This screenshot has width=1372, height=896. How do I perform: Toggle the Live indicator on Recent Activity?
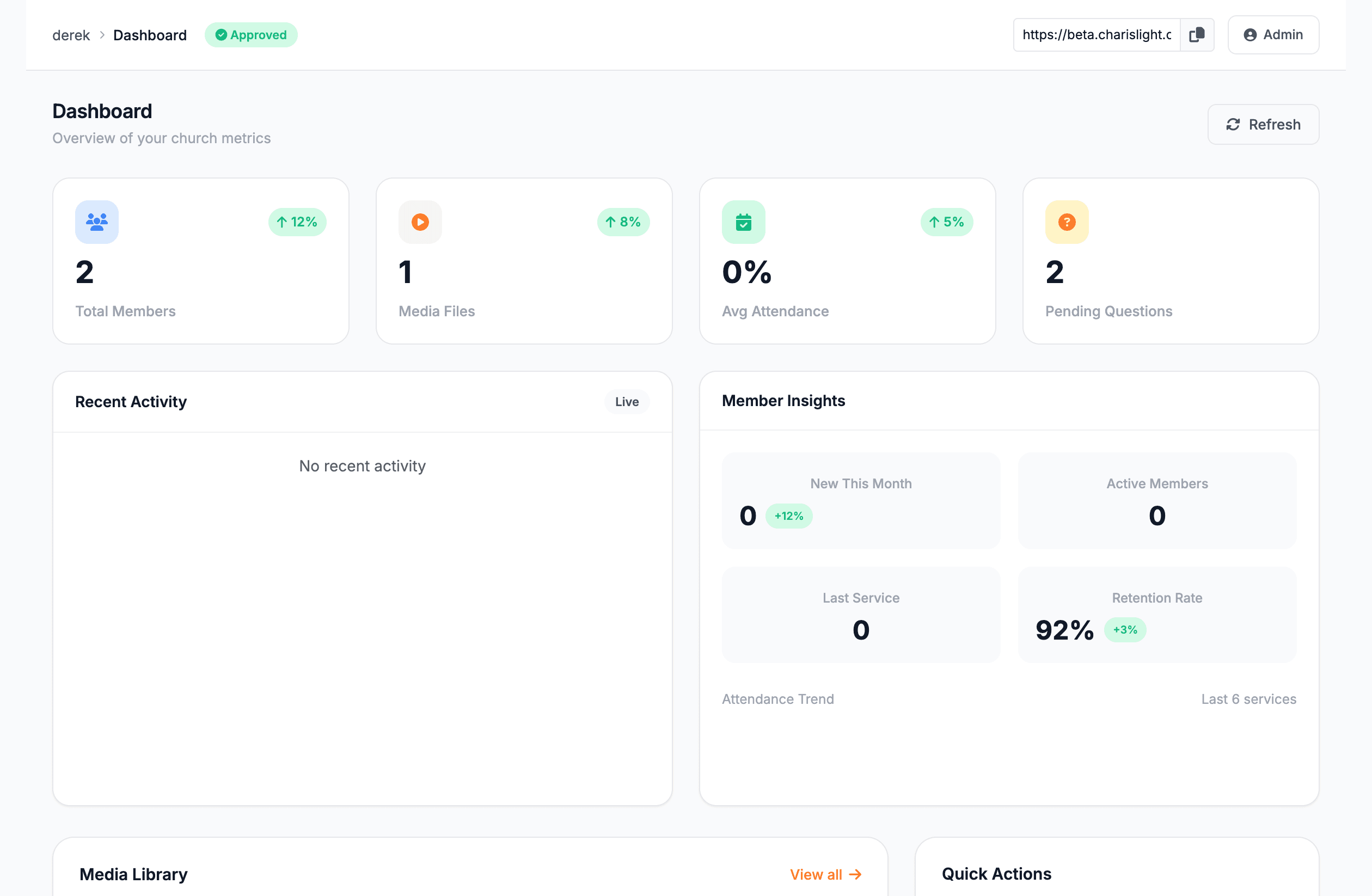click(x=627, y=402)
